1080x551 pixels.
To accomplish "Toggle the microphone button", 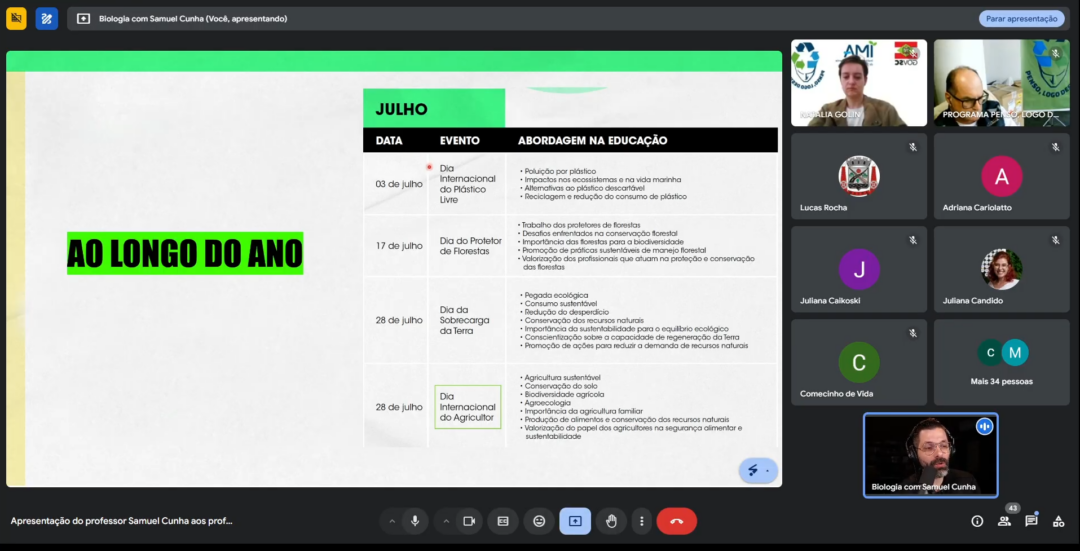I will coord(414,521).
